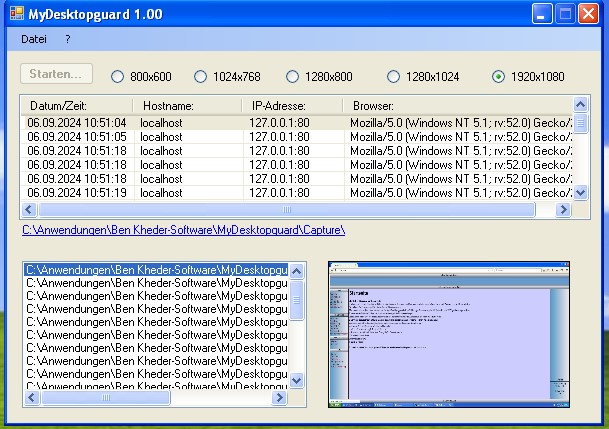609x429 pixels.
Task: Click the capture file list's scroll-down arrow
Action: point(297,380)
